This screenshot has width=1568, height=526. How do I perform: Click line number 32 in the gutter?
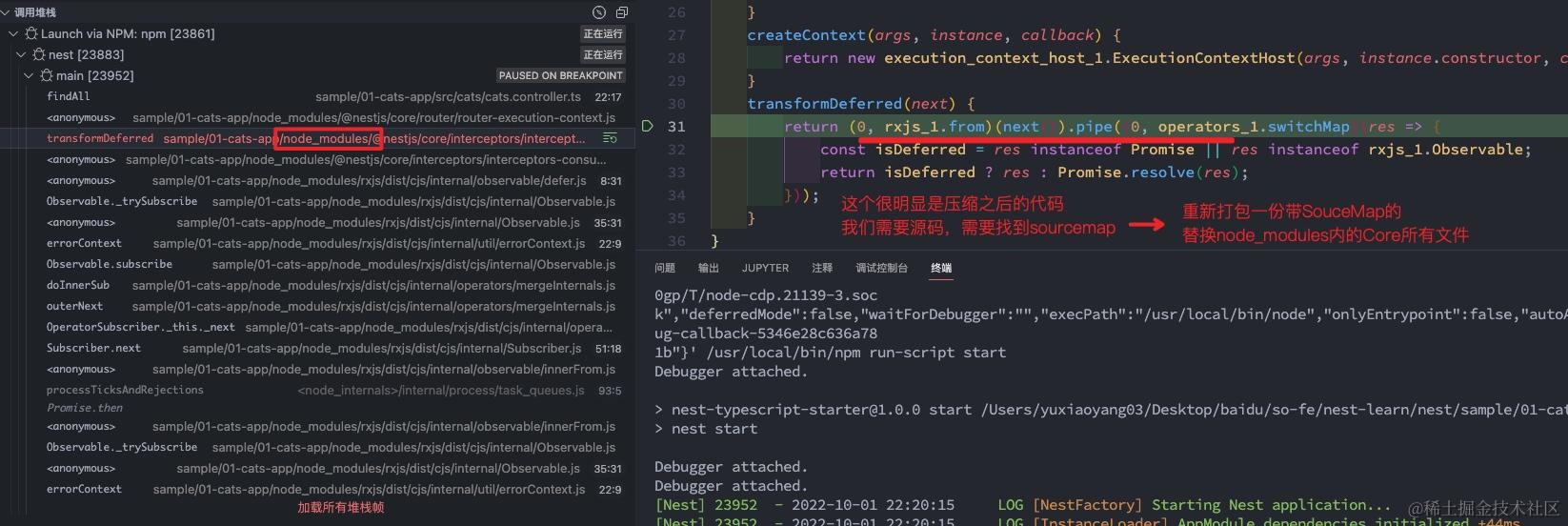click(x=676, y=150)
